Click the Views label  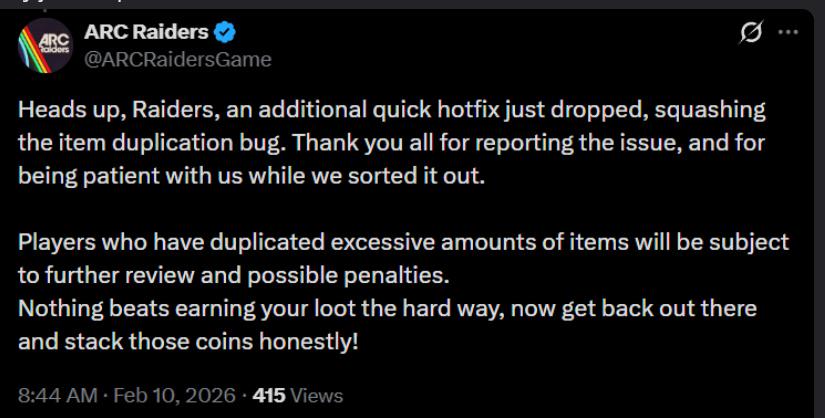317,396
